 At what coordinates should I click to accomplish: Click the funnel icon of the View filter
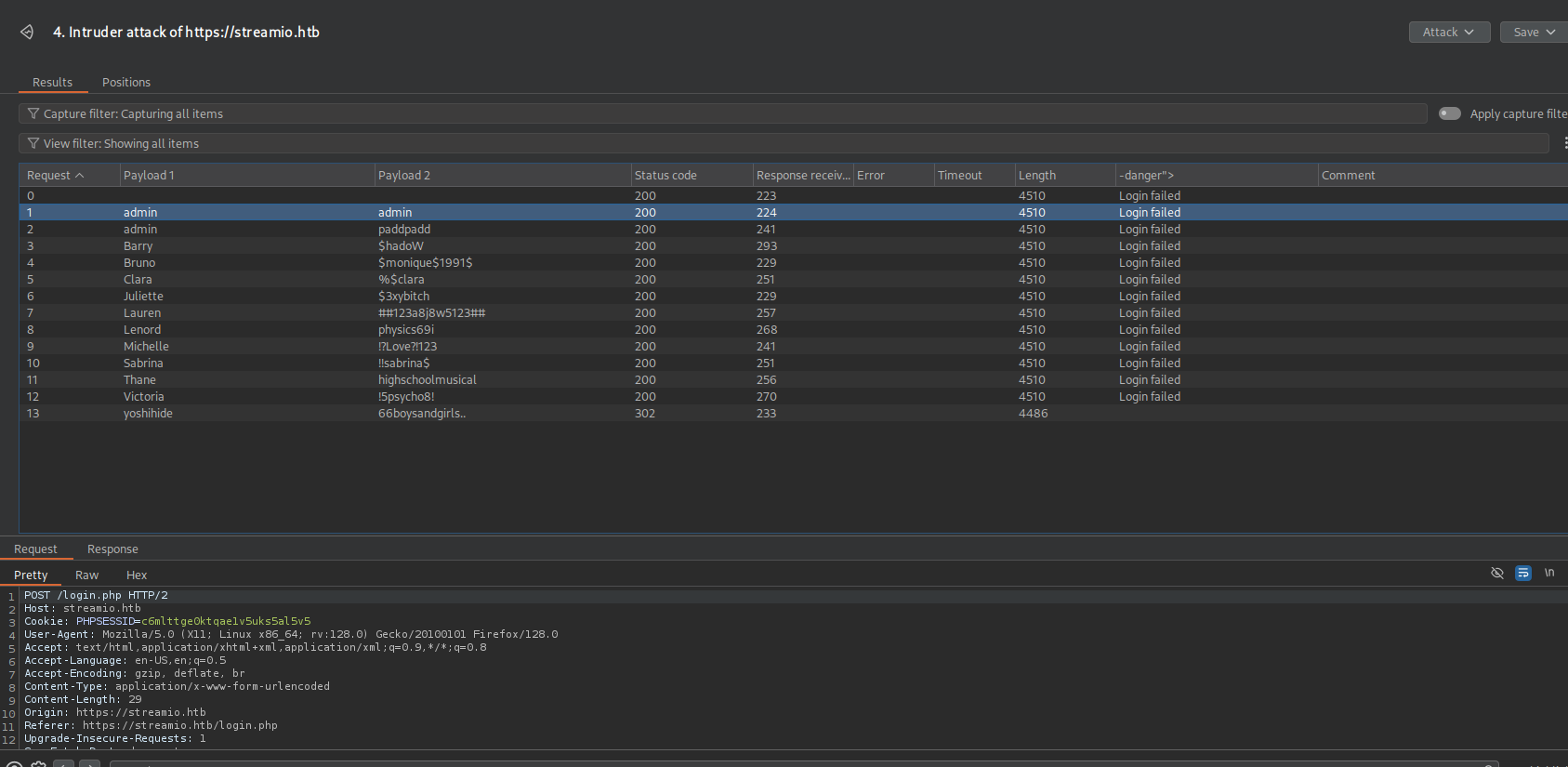[33, 143]
